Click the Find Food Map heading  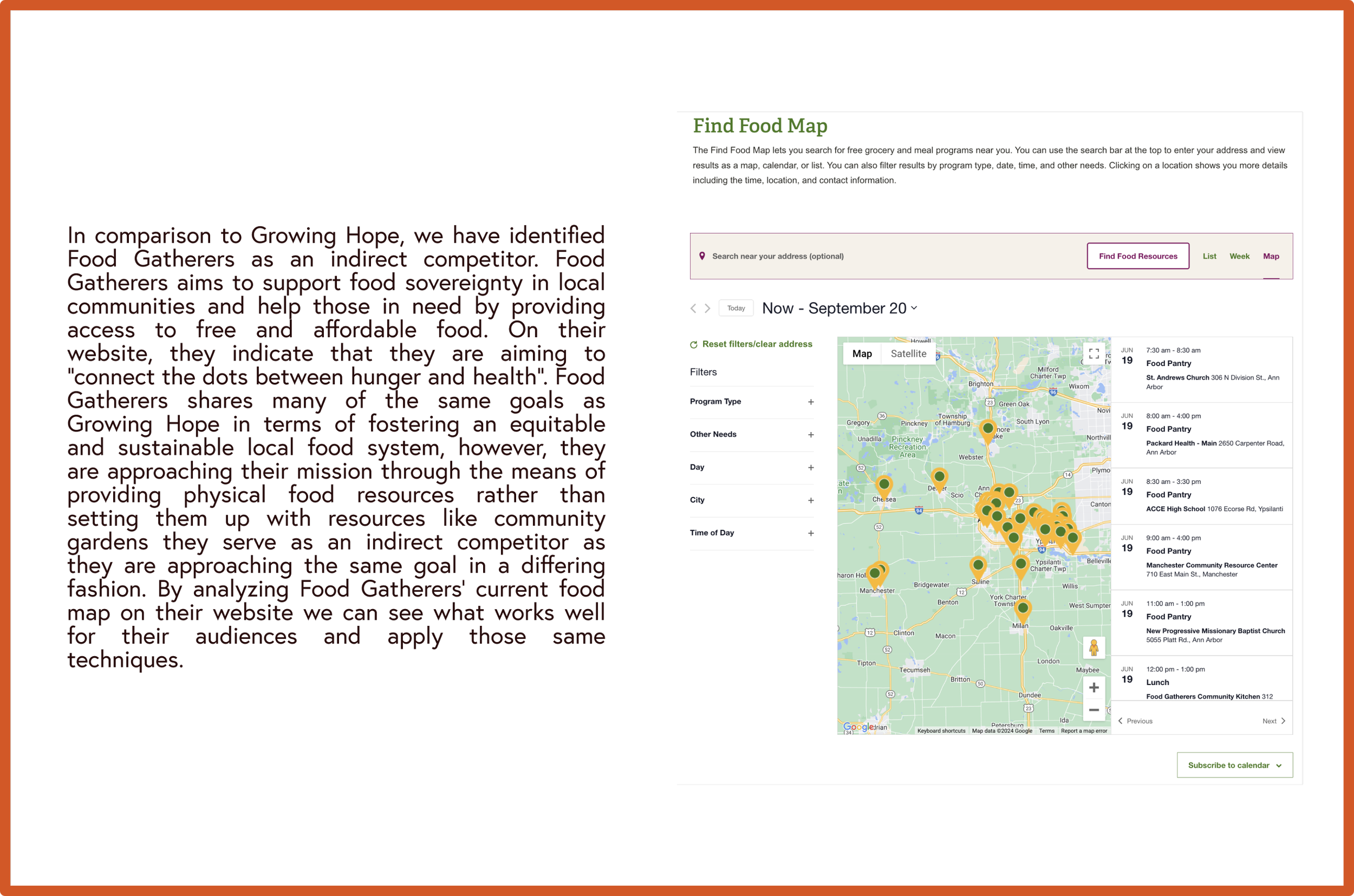click(x=760, y=126)
